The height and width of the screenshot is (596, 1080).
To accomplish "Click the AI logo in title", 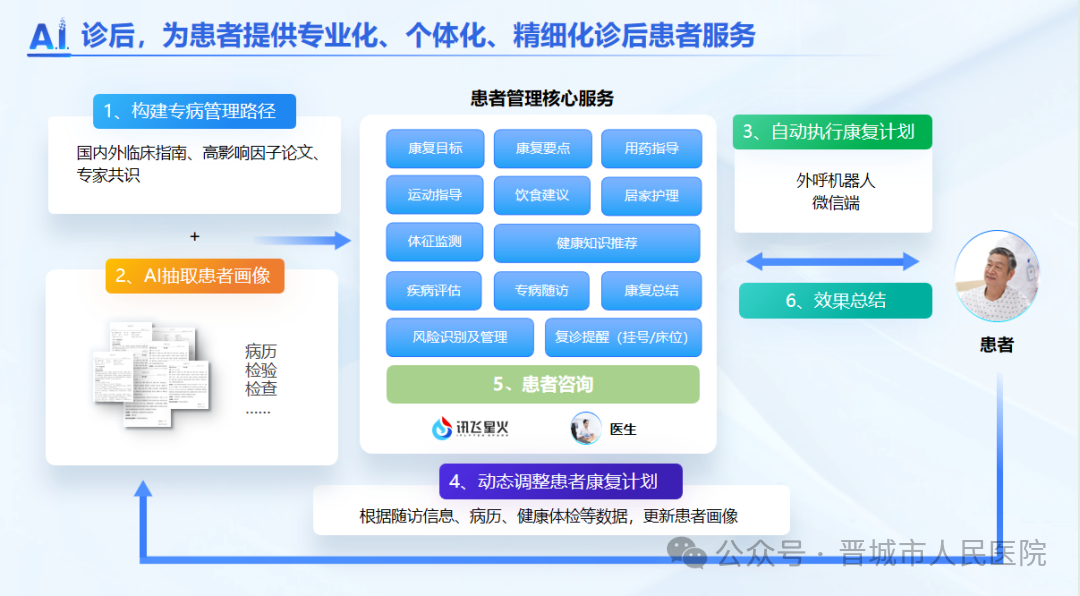I will [x=48, y=35].
